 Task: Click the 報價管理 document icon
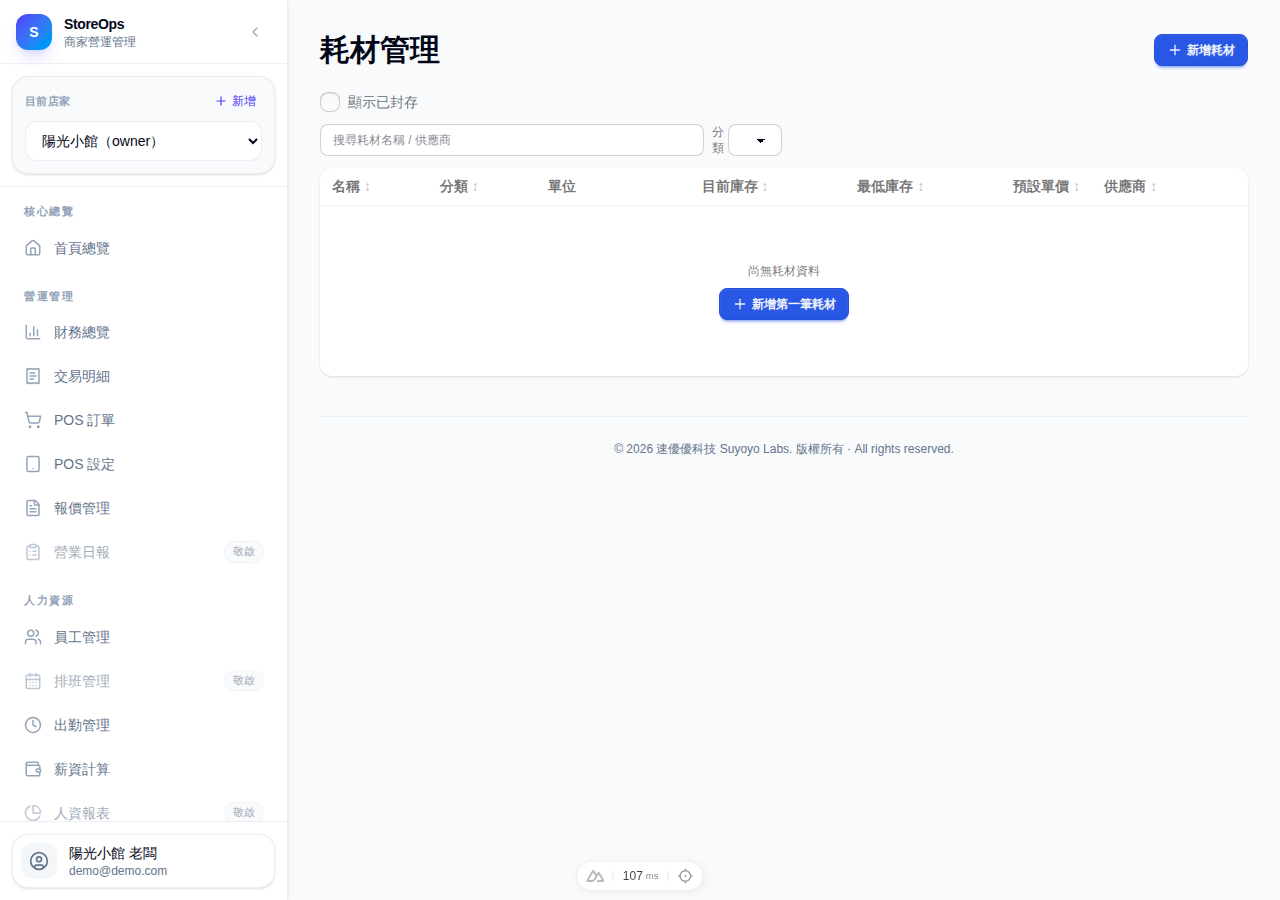(33, 508)
